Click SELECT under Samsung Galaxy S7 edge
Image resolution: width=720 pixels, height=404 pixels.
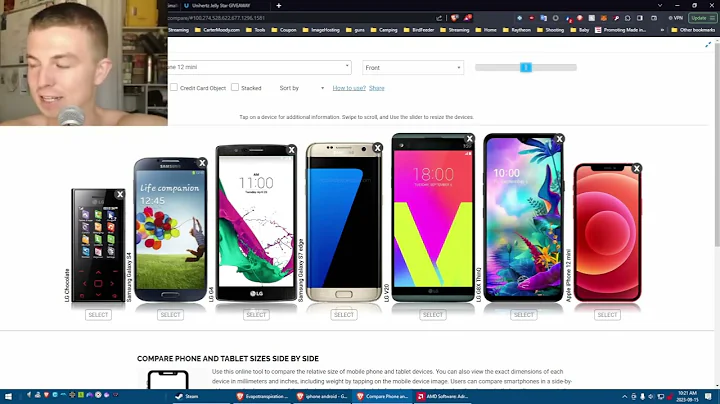(344, 314)
